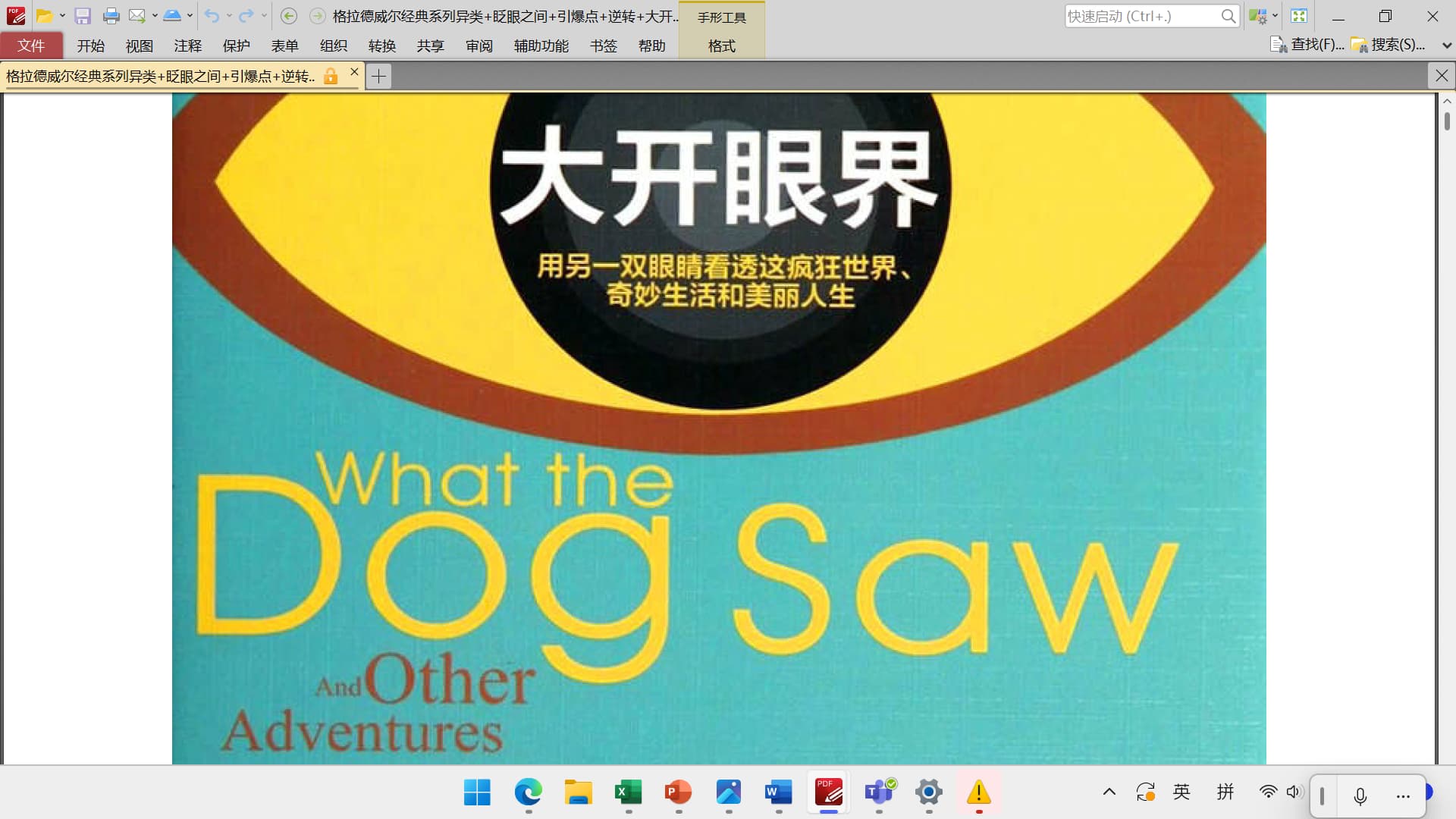
Task: Click the vertical scrollbar thumb
Action: click(x=1447, y=121)
